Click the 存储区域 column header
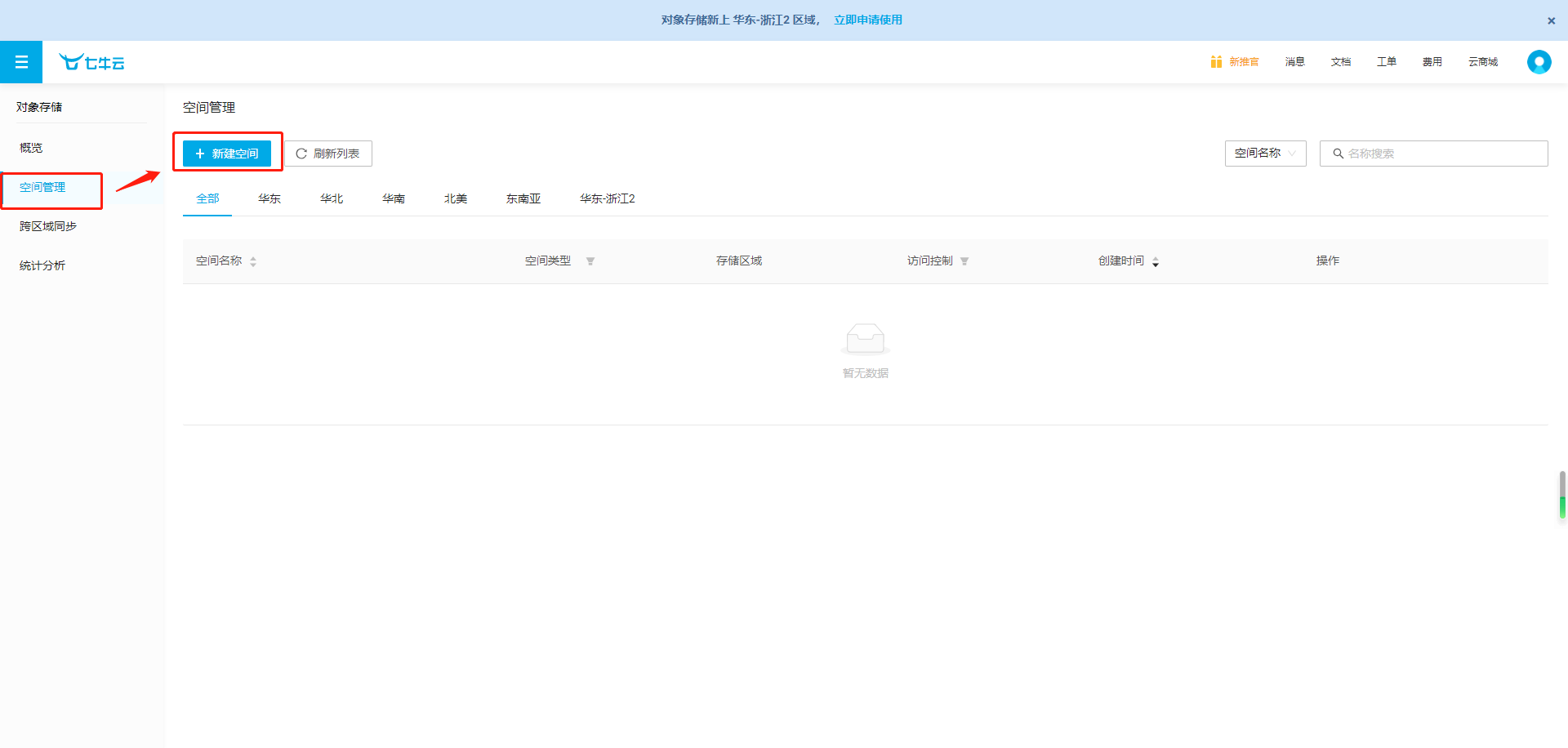Viewport: 1568px width, 748px height. [x=739, y=261]
